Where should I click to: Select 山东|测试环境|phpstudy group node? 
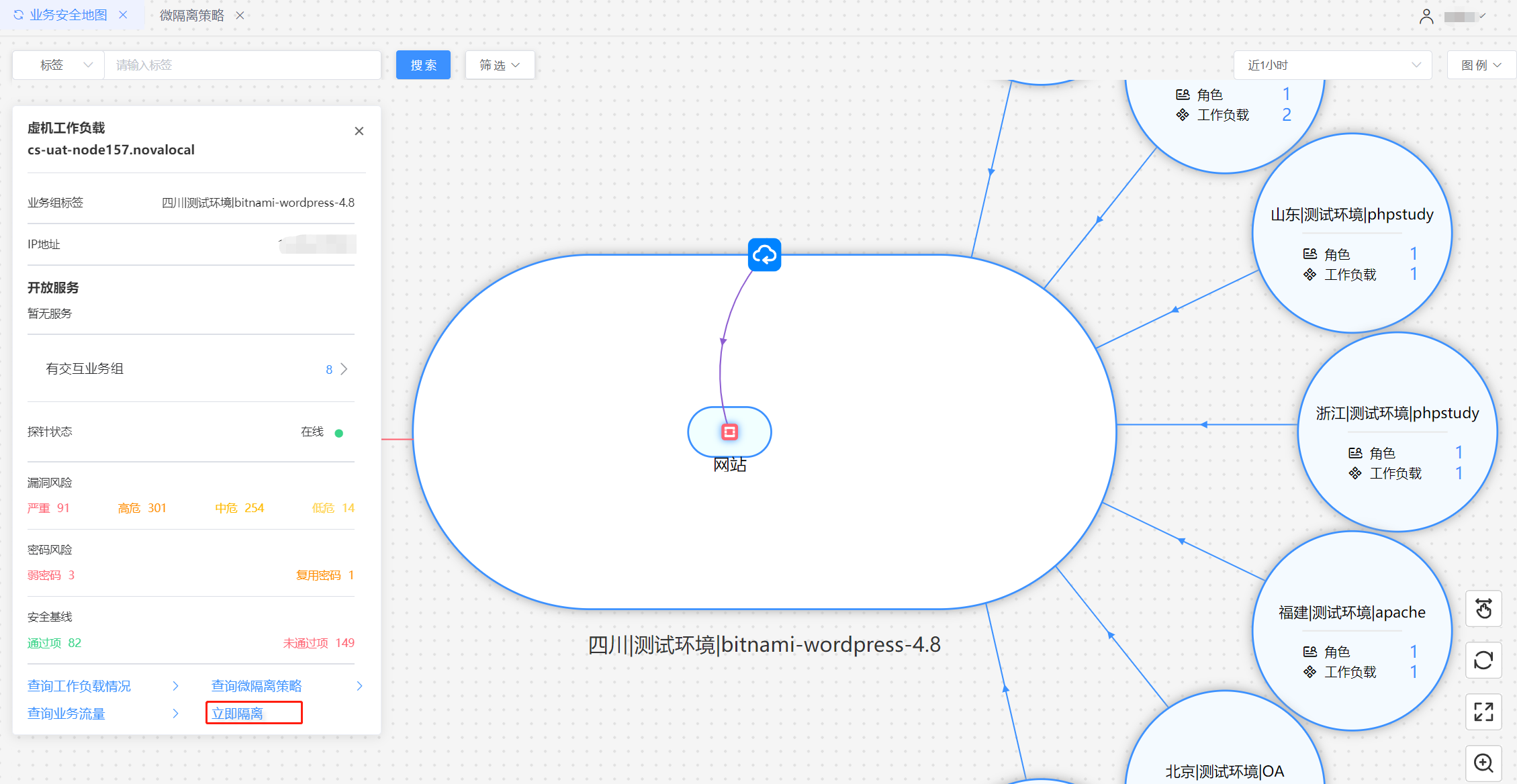(1352, 232)
